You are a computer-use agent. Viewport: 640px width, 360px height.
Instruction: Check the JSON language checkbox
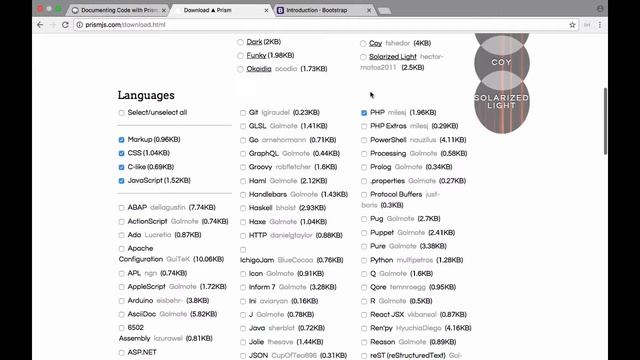click(243, 356)
